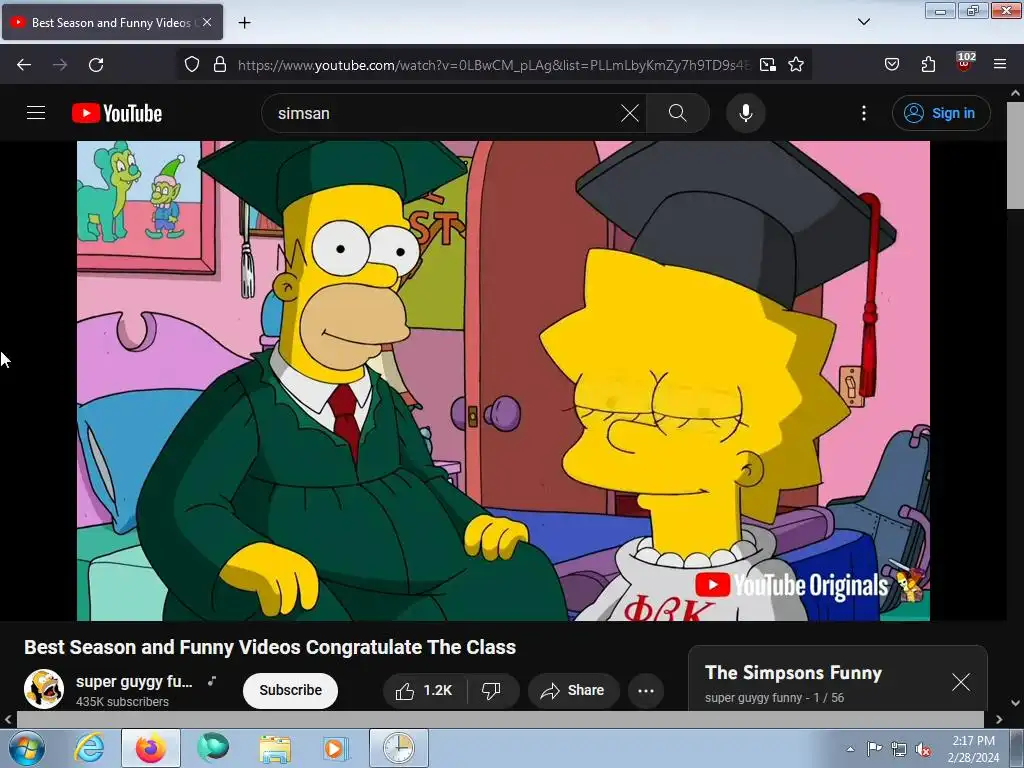Click the video title text
Image resolution: width=1024 pixels, height=768 pixels.
270,647
